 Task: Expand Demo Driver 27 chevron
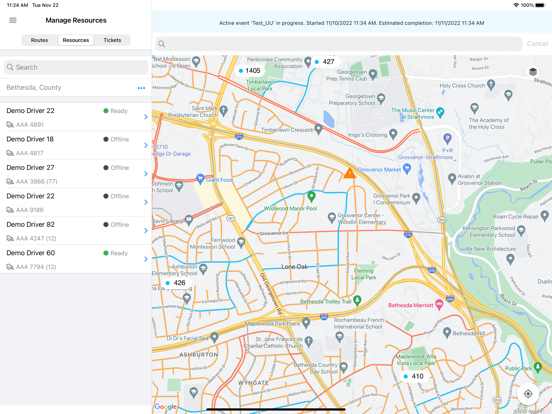pyautogui.click(x=146, y=174)
